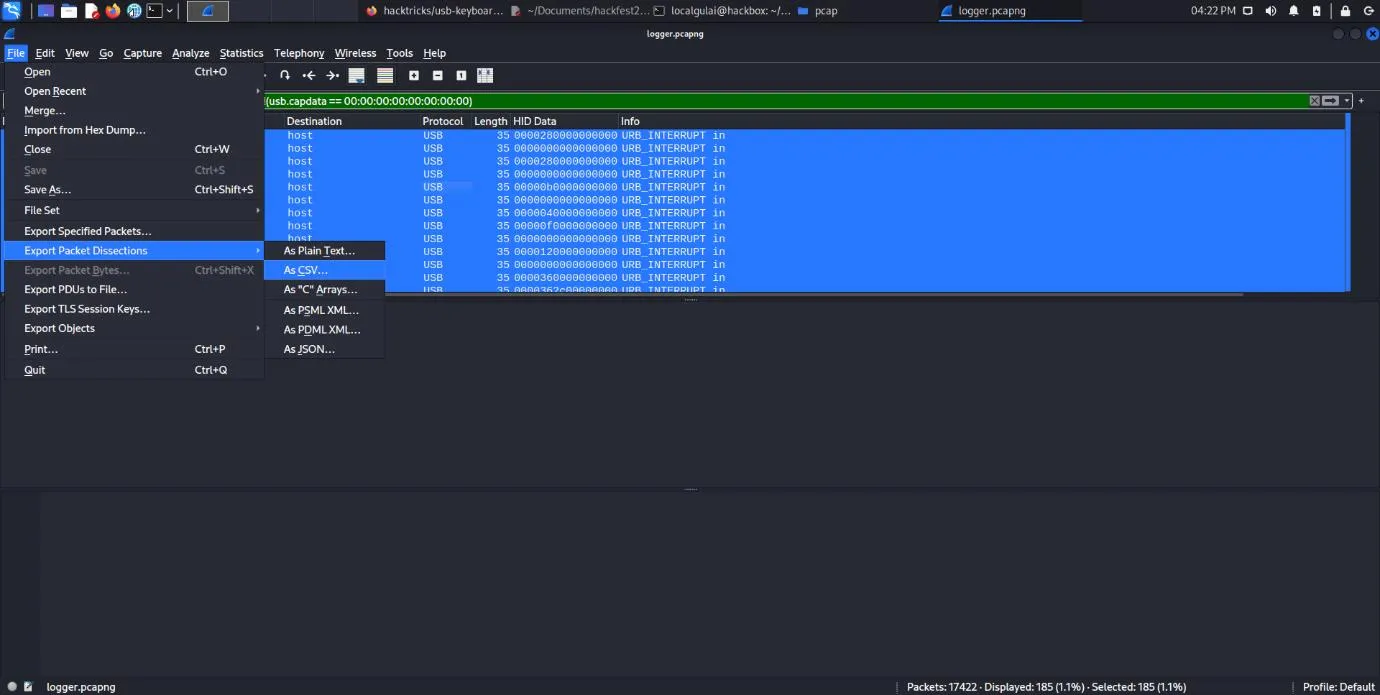Click Save As in File menu

click(x=48, y=190)
